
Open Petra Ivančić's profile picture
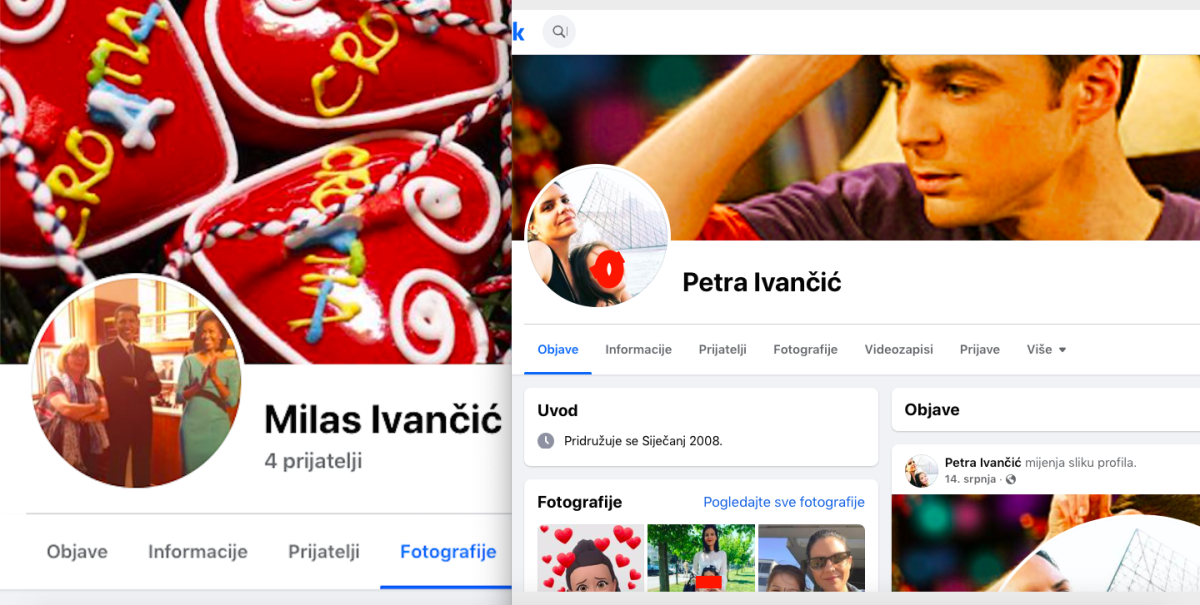pyautogui.click(x=598, y=236)
